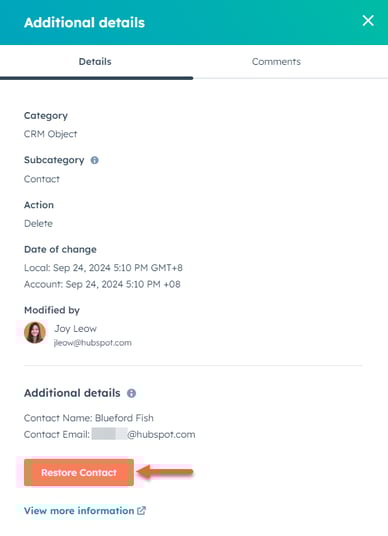Click Joy Leow's avatar photo
This screenshot has height=536, width=388.
(35, 333)
